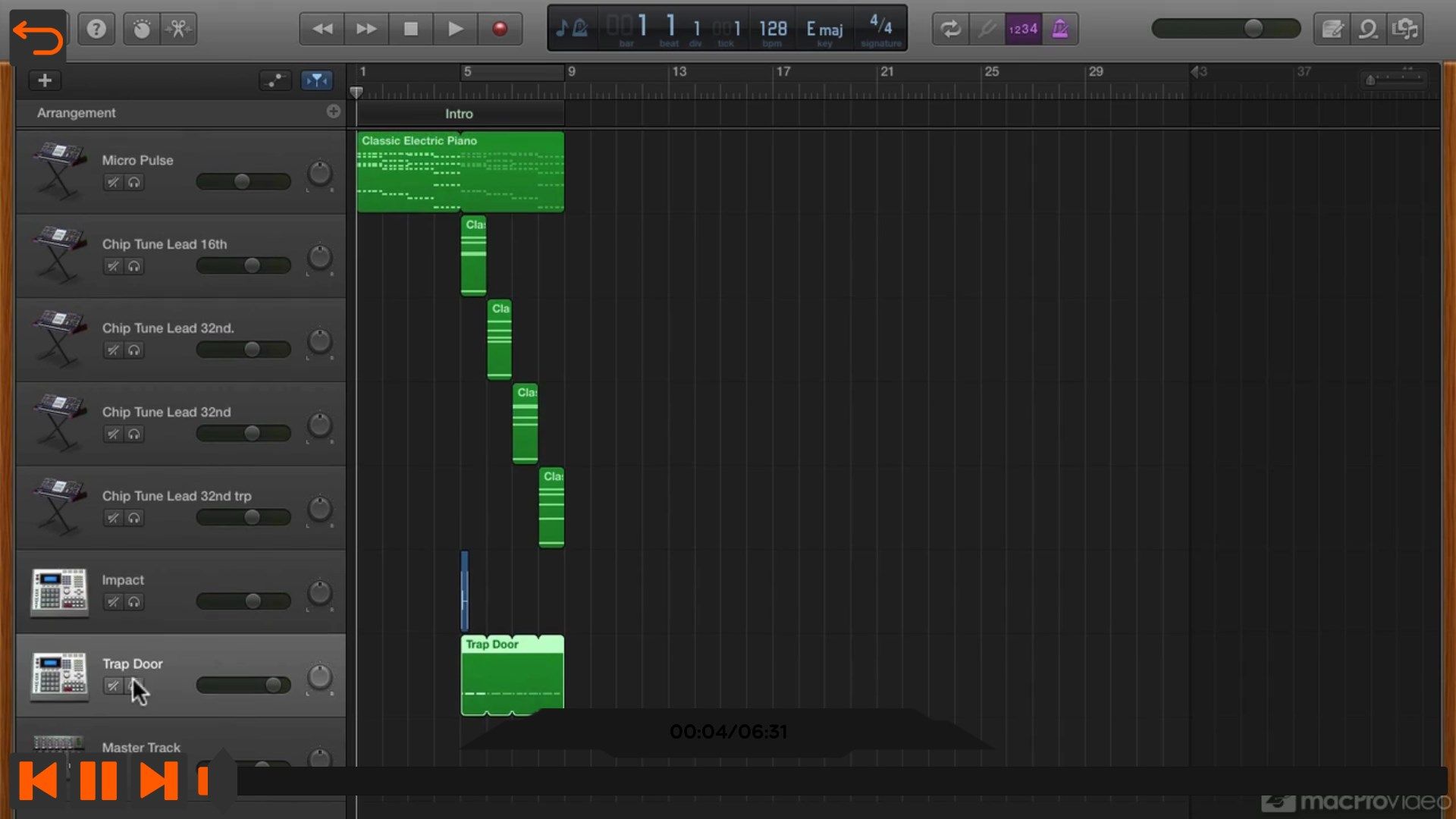This screenshot has width=1456, height=819.
Task: Select the Micro Pulse track icon
Action: 59,171
